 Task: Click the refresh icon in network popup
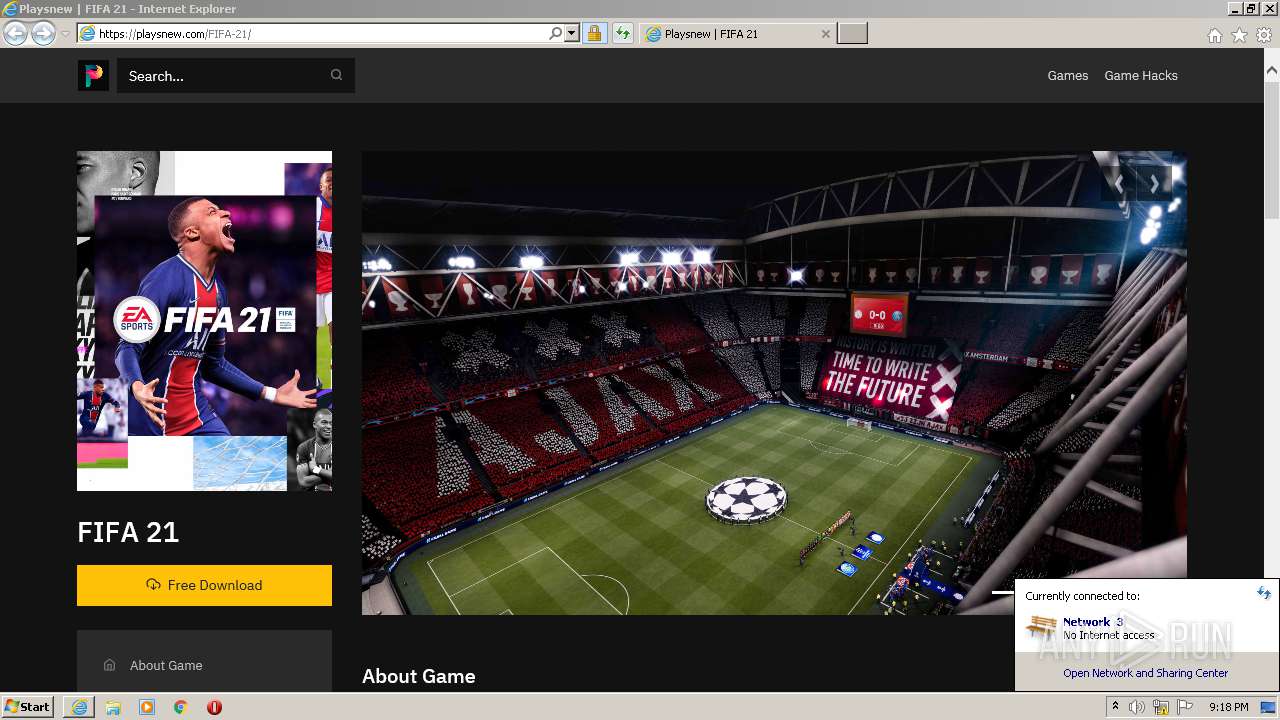point(1264,593)
